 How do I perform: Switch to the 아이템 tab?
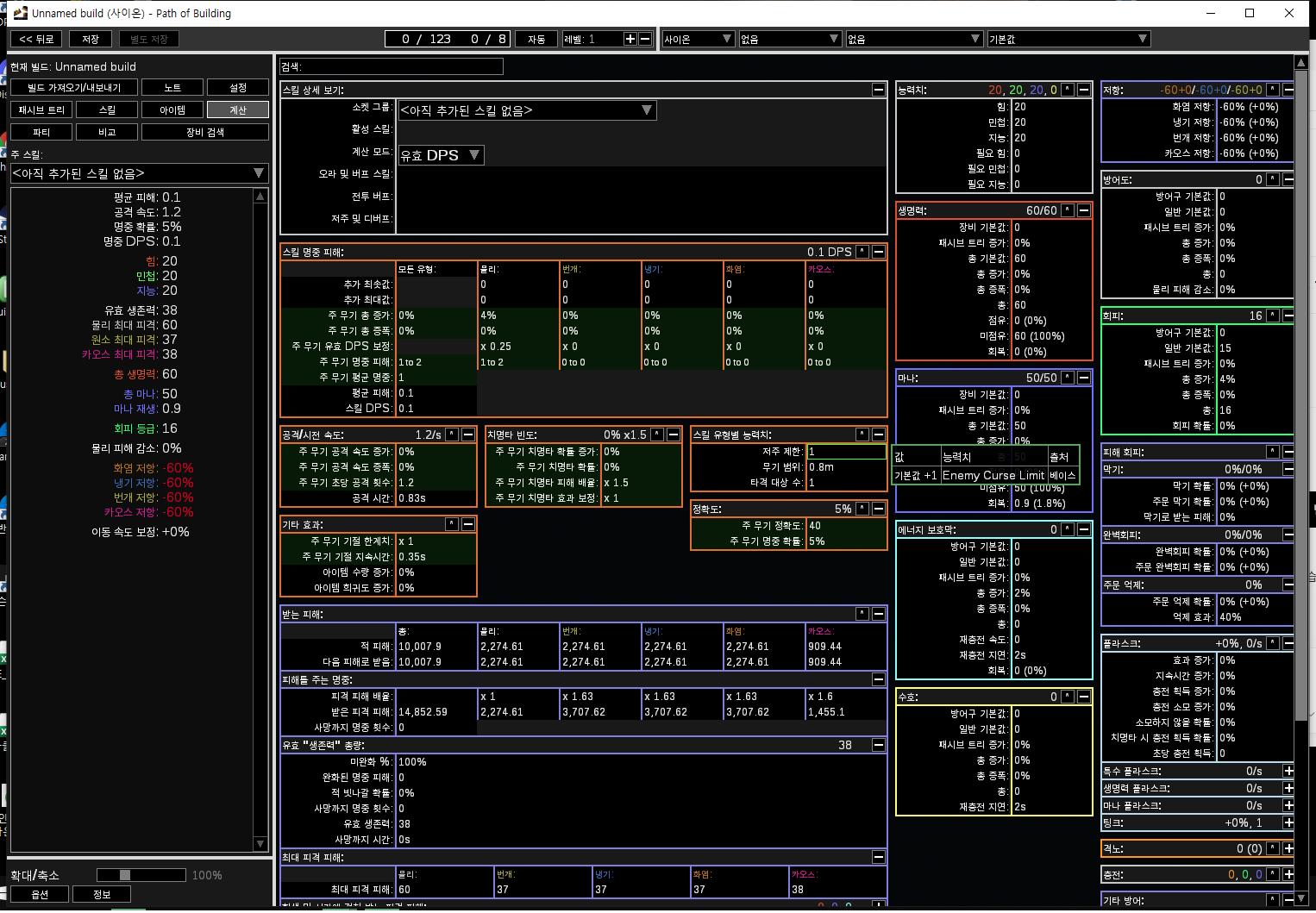[172, 109]
